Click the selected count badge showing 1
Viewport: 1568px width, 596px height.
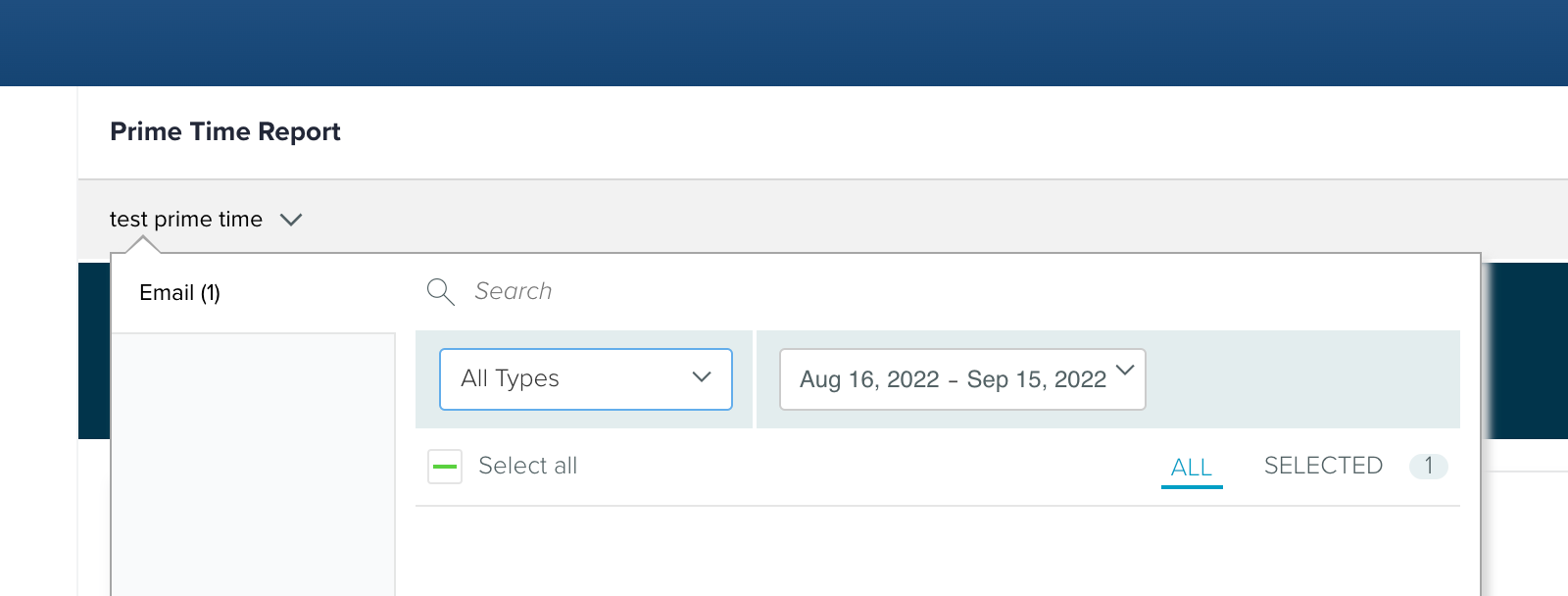click(x=1428, y=466)
